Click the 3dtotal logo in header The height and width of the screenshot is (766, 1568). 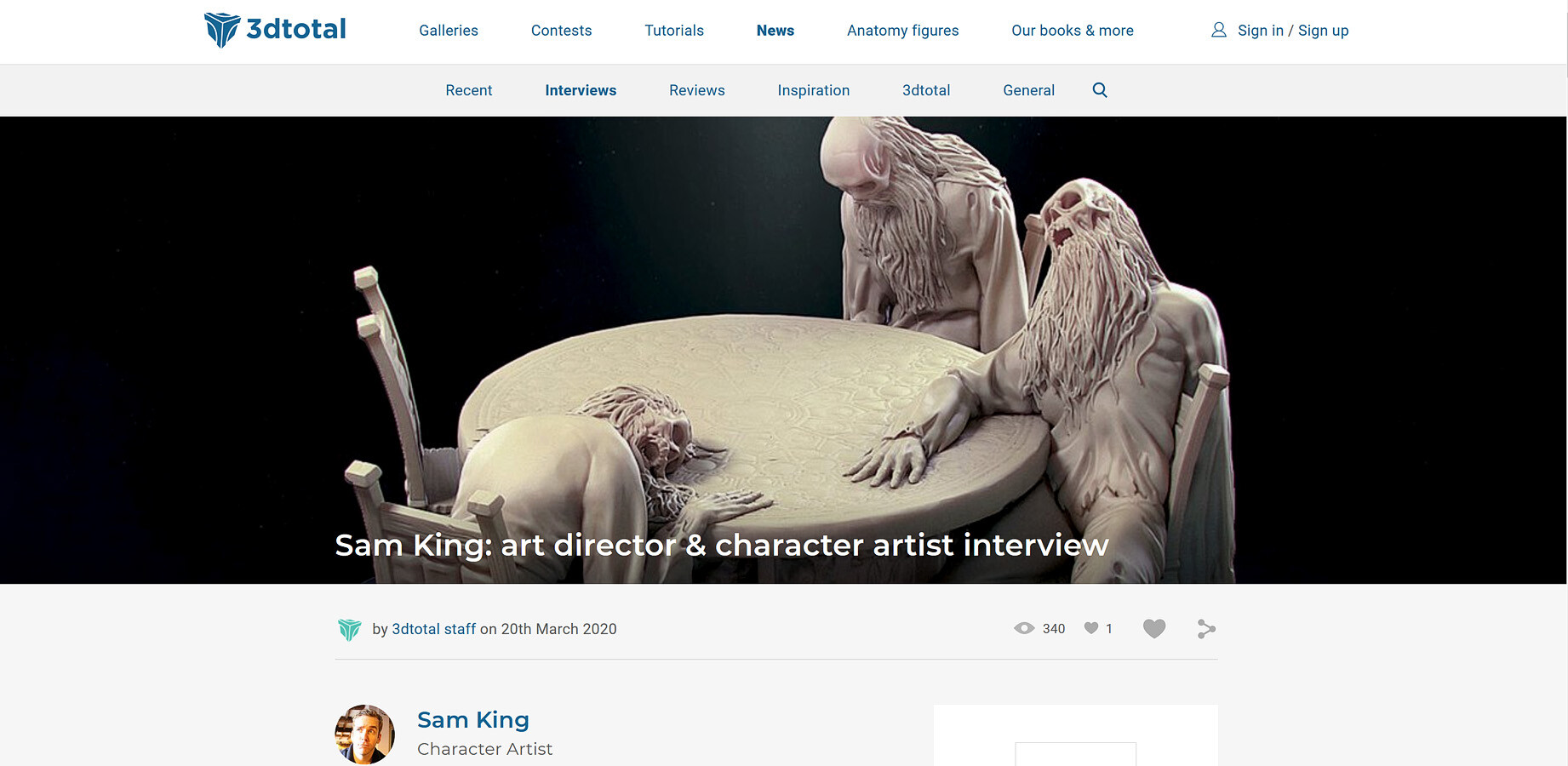(275, 30)
